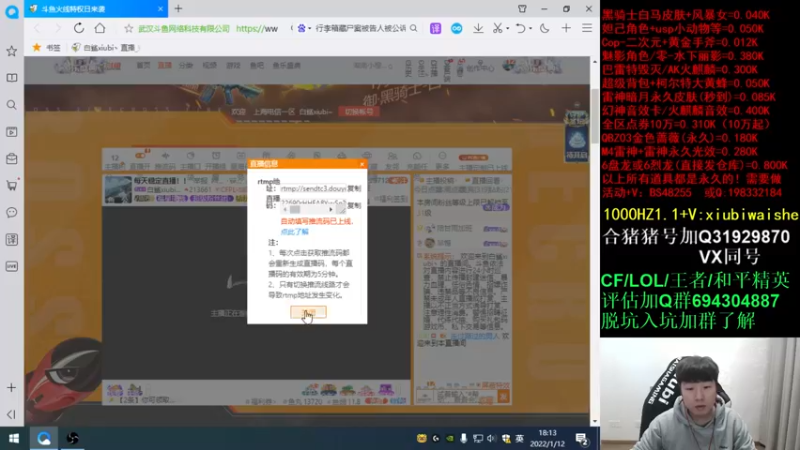Open the 白鲨xiubi 直播 bookmark
The height and width of the screenshot is (450, 800).
click(104, 47)
